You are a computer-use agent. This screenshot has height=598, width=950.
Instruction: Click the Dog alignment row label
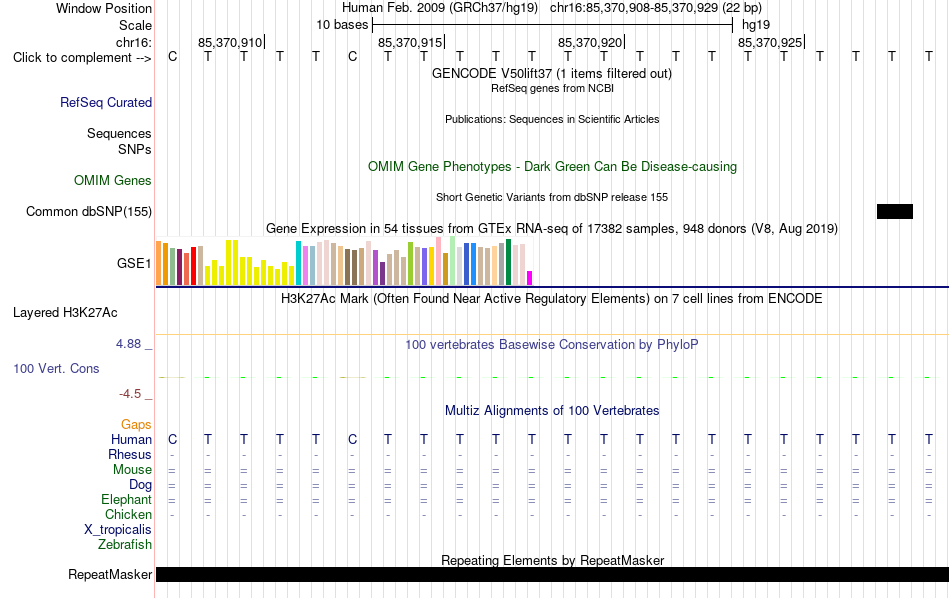point(140,485)
